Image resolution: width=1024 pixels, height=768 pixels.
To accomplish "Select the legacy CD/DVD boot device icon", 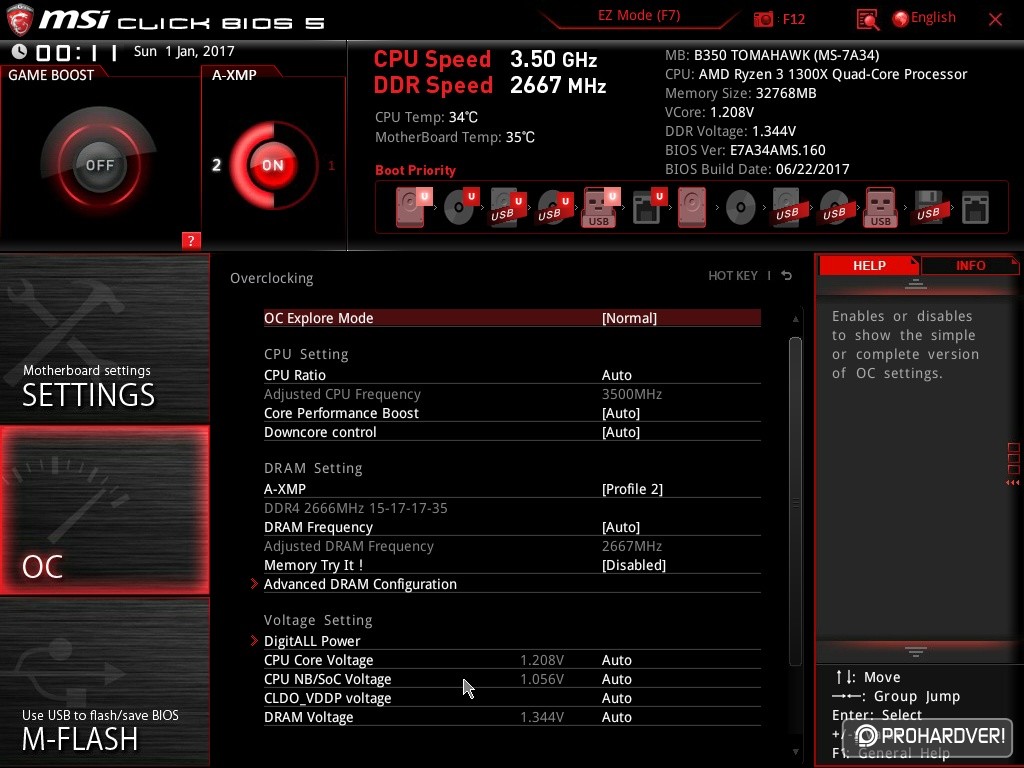I will click(x=741, y=208).
